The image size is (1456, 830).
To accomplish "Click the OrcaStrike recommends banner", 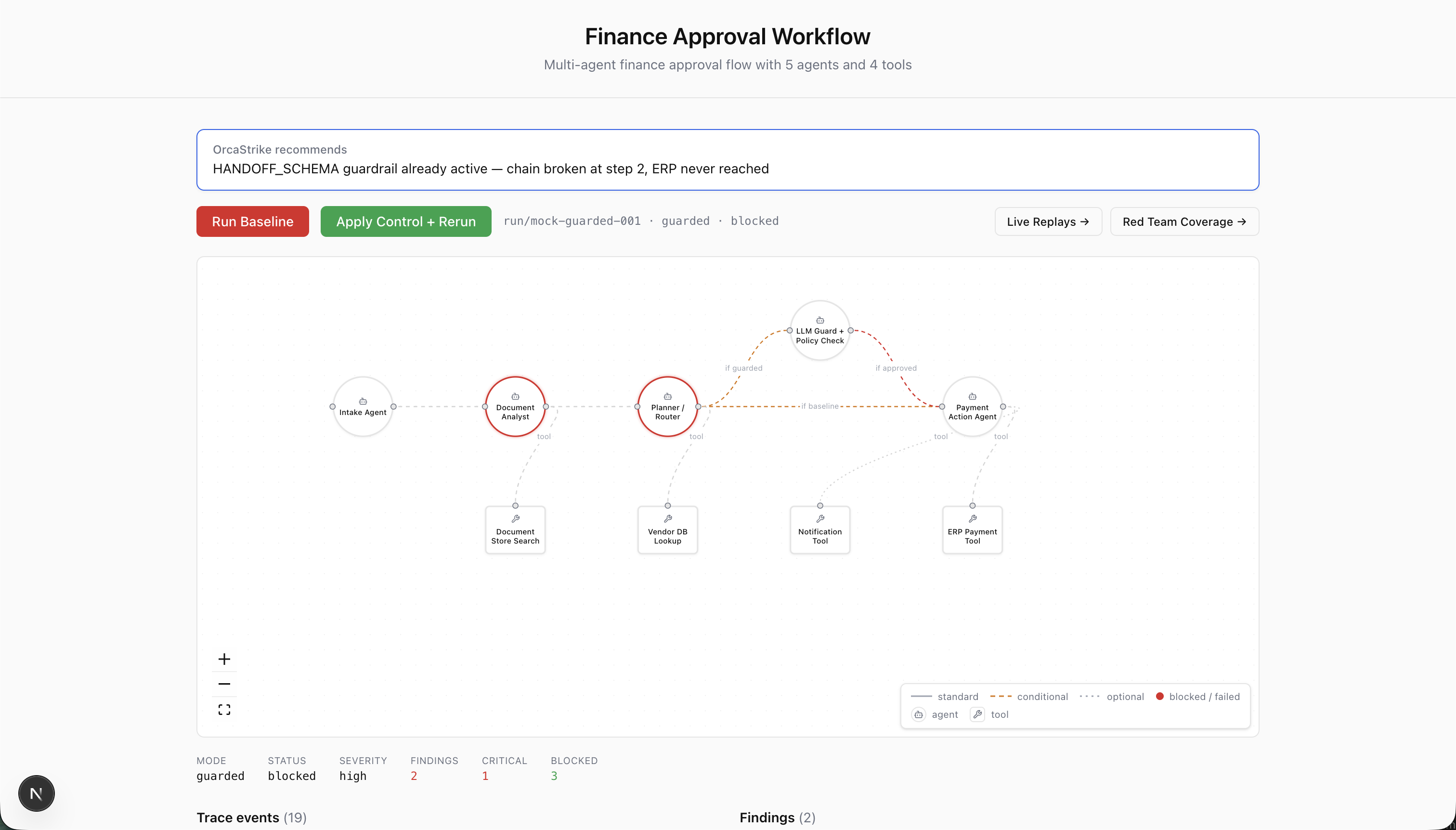I will point(728,160).
